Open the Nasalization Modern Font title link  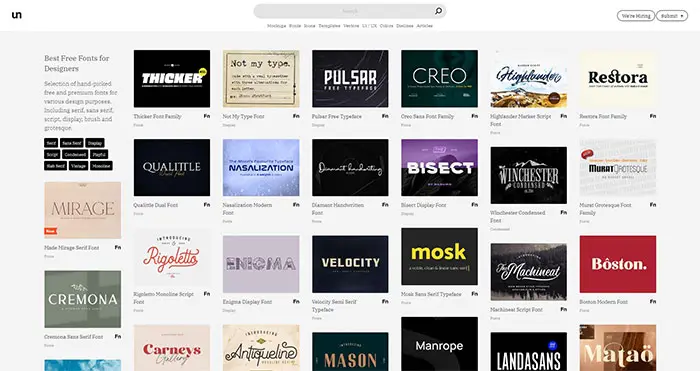247,209
